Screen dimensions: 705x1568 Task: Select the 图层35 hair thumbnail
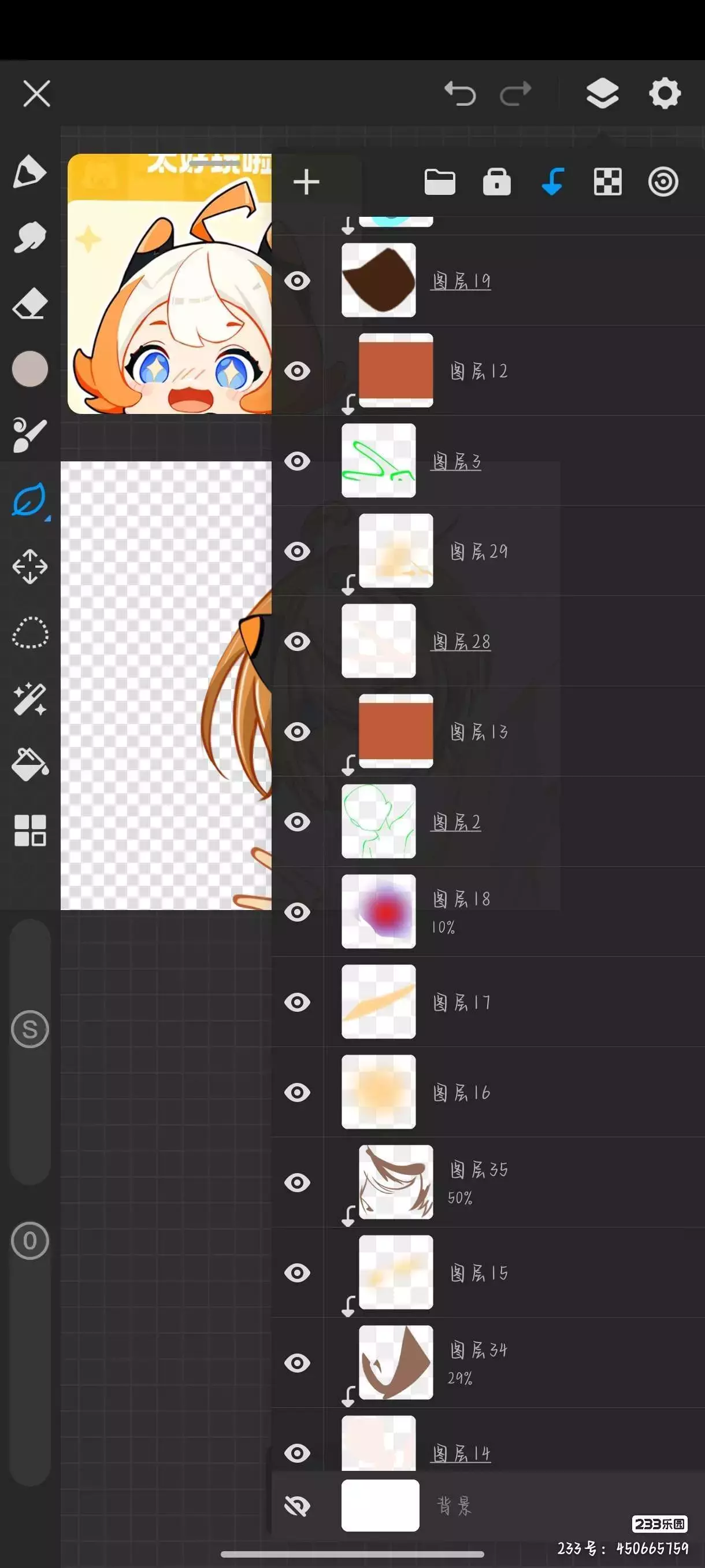[x=396, y=1181]
